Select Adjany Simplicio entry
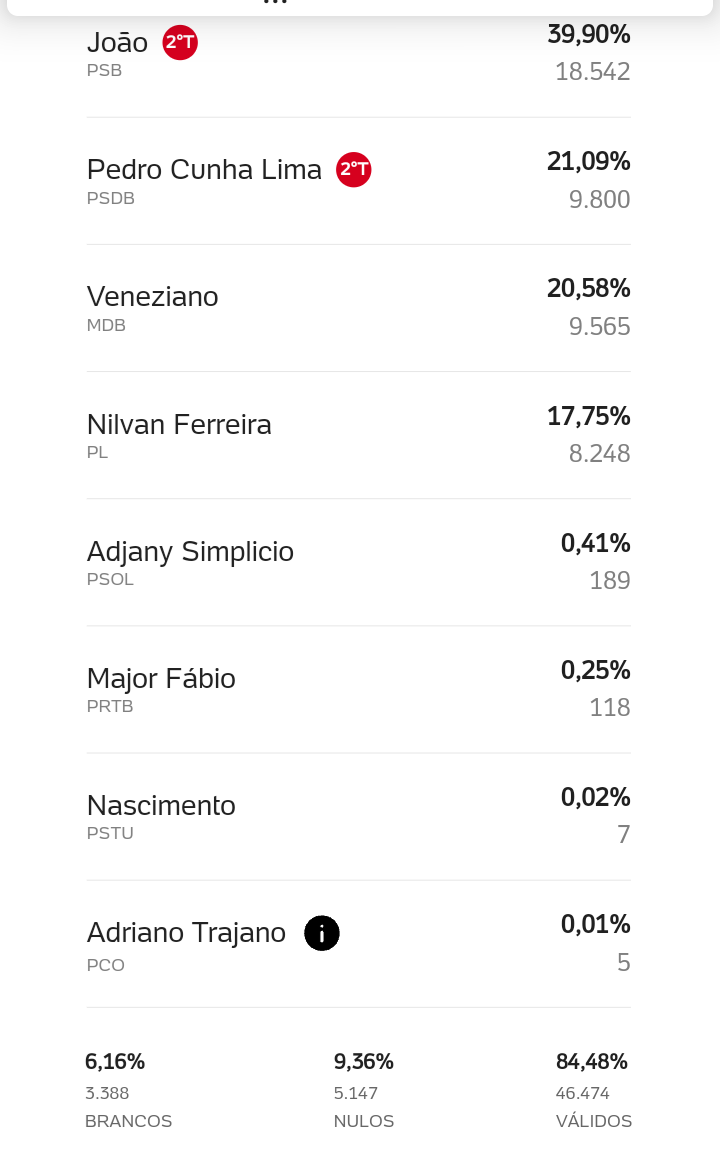Image resolution: width=720 pixels, height=1151 pixels. click(358, 562)
